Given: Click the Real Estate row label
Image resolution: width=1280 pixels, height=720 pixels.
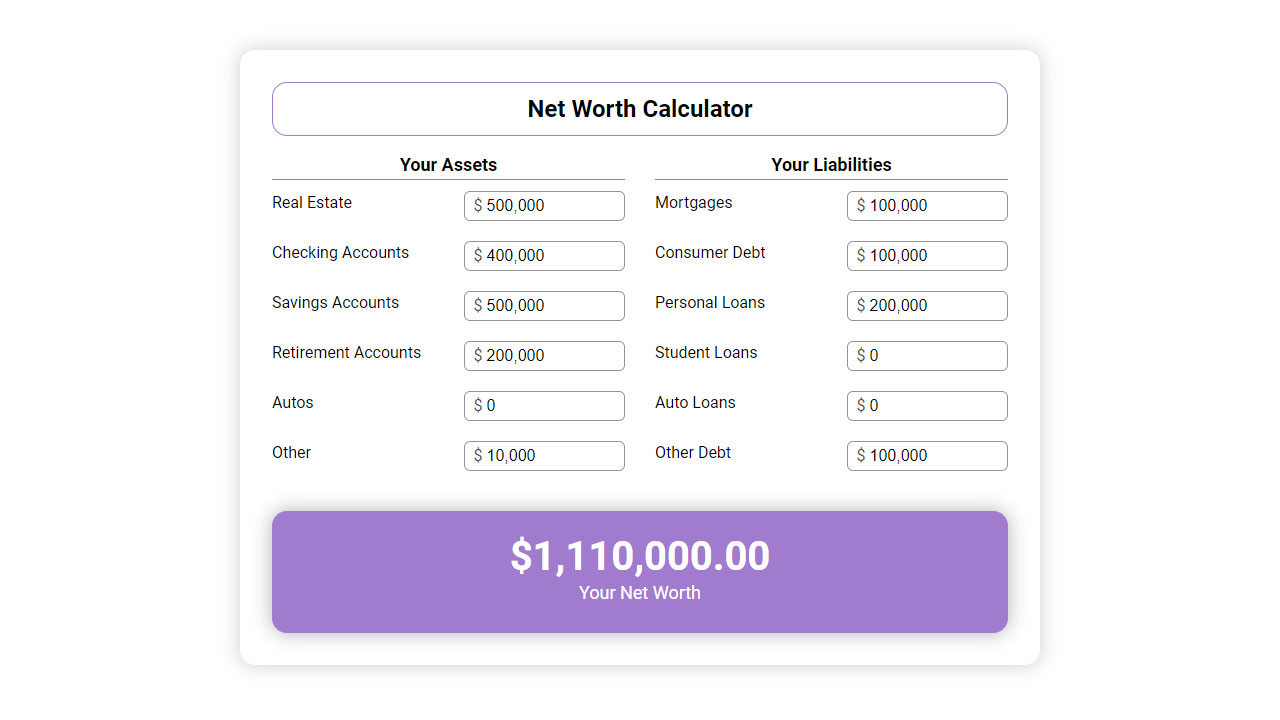Looking at the screenshot, I should coord(312,202).
